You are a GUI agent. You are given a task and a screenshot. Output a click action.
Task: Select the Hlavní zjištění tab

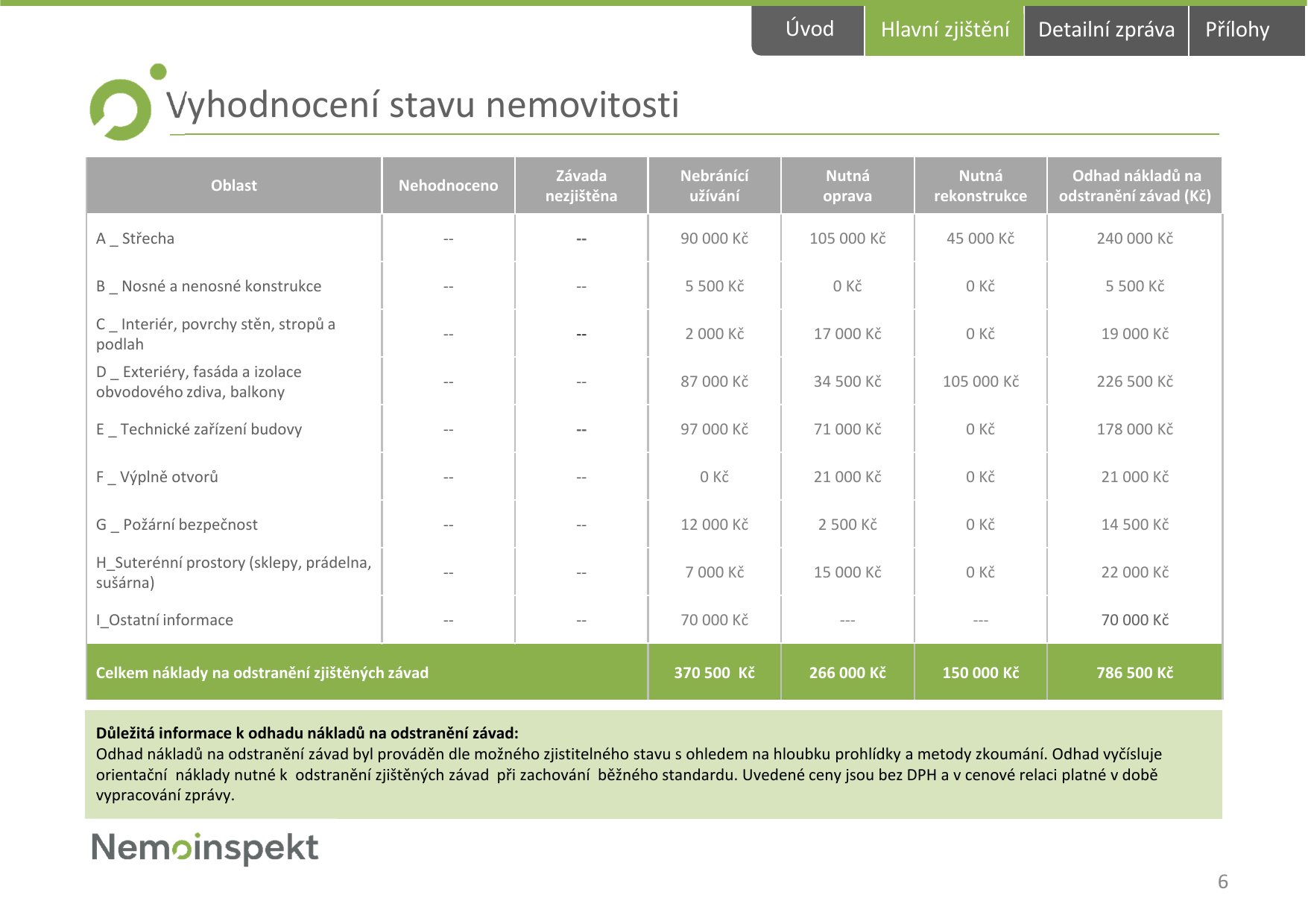pyautogui.click(x=944, y=30)
